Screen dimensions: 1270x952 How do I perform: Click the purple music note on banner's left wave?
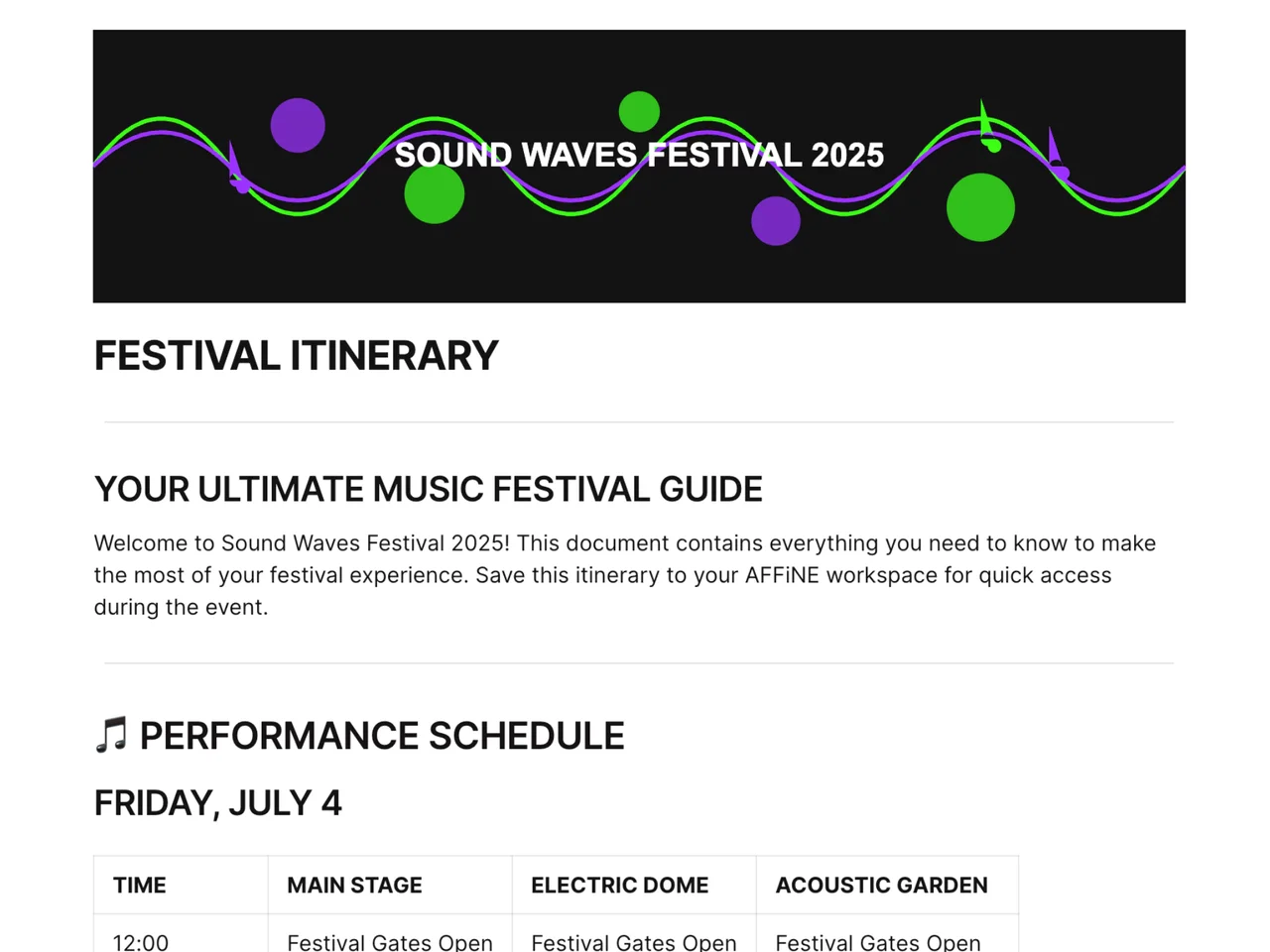tap(237, 167)
